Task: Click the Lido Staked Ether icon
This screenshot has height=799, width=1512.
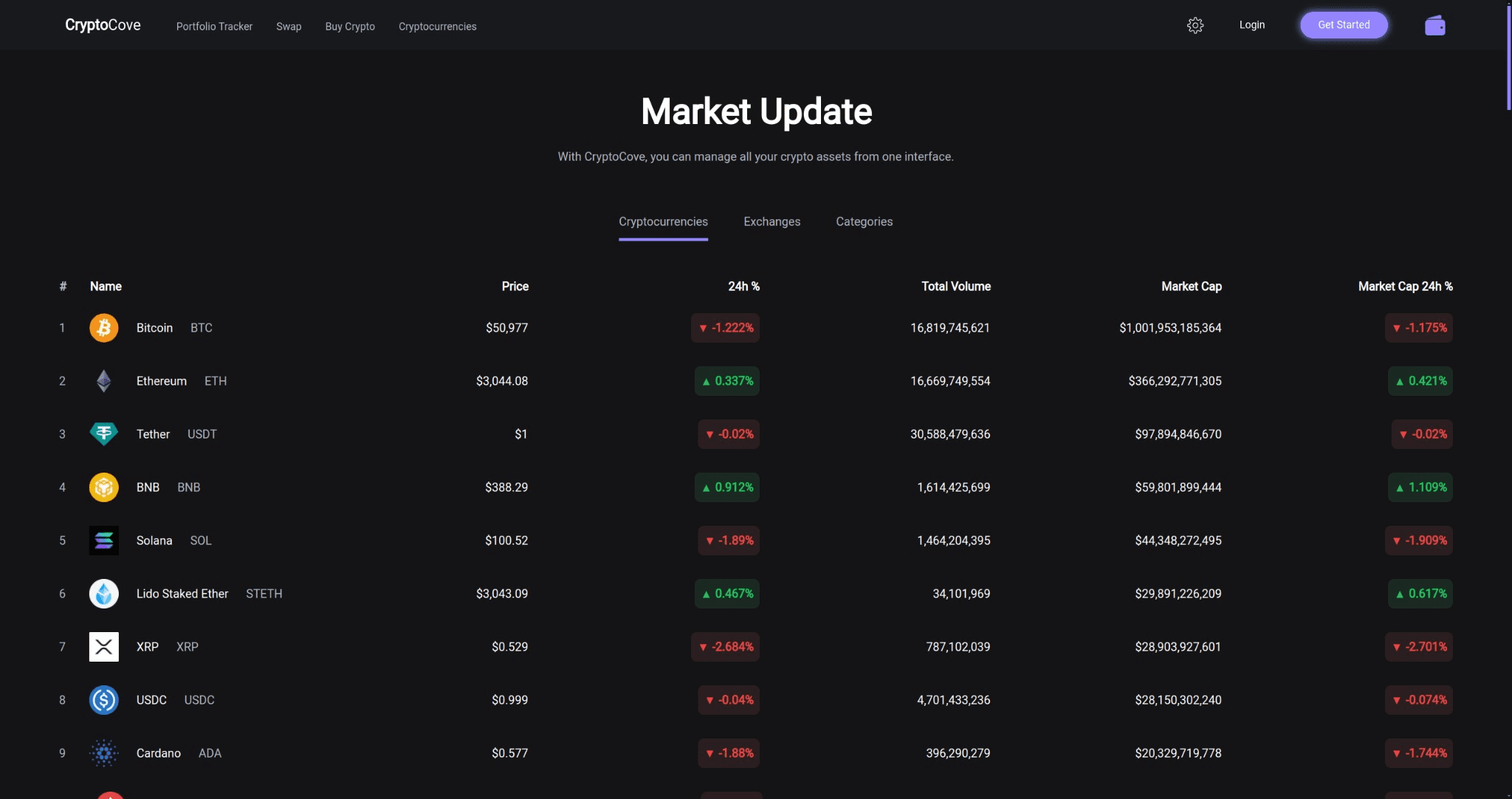Action: [x=103, y=593]
